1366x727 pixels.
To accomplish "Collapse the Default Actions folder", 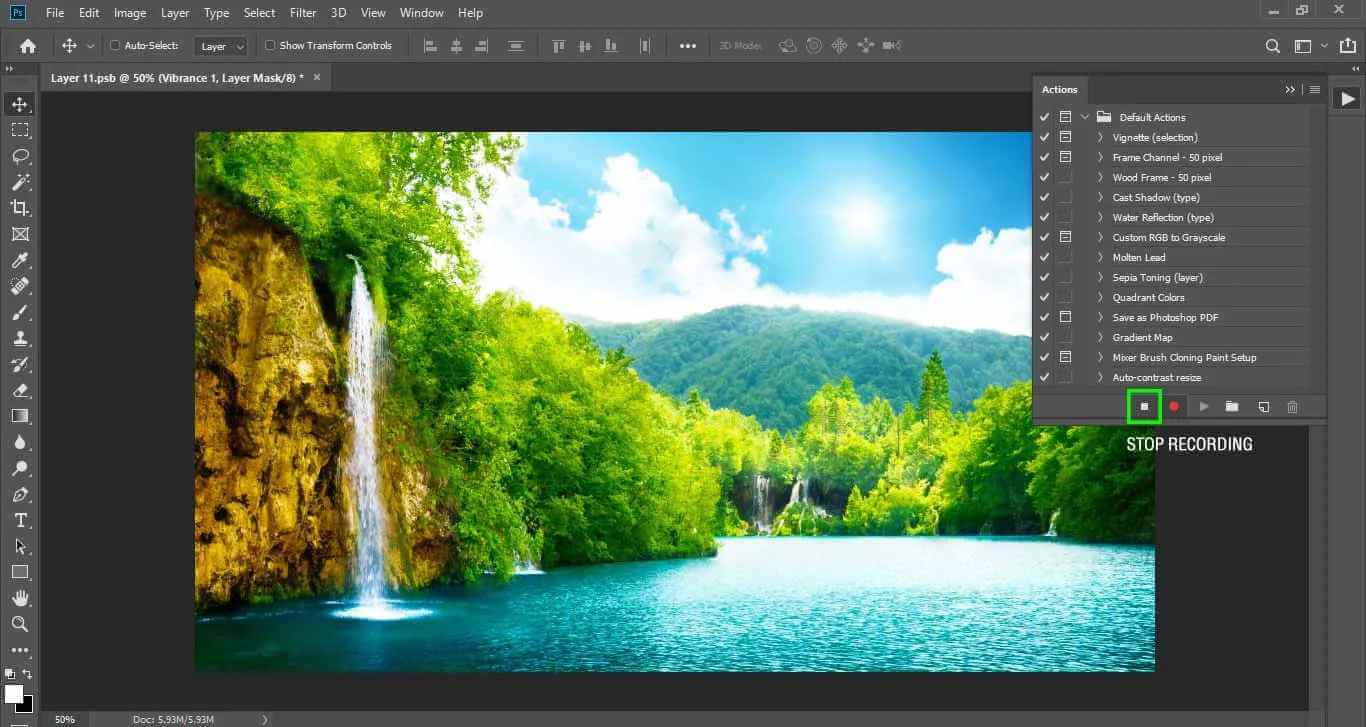I will click(x=1085, y=117).
